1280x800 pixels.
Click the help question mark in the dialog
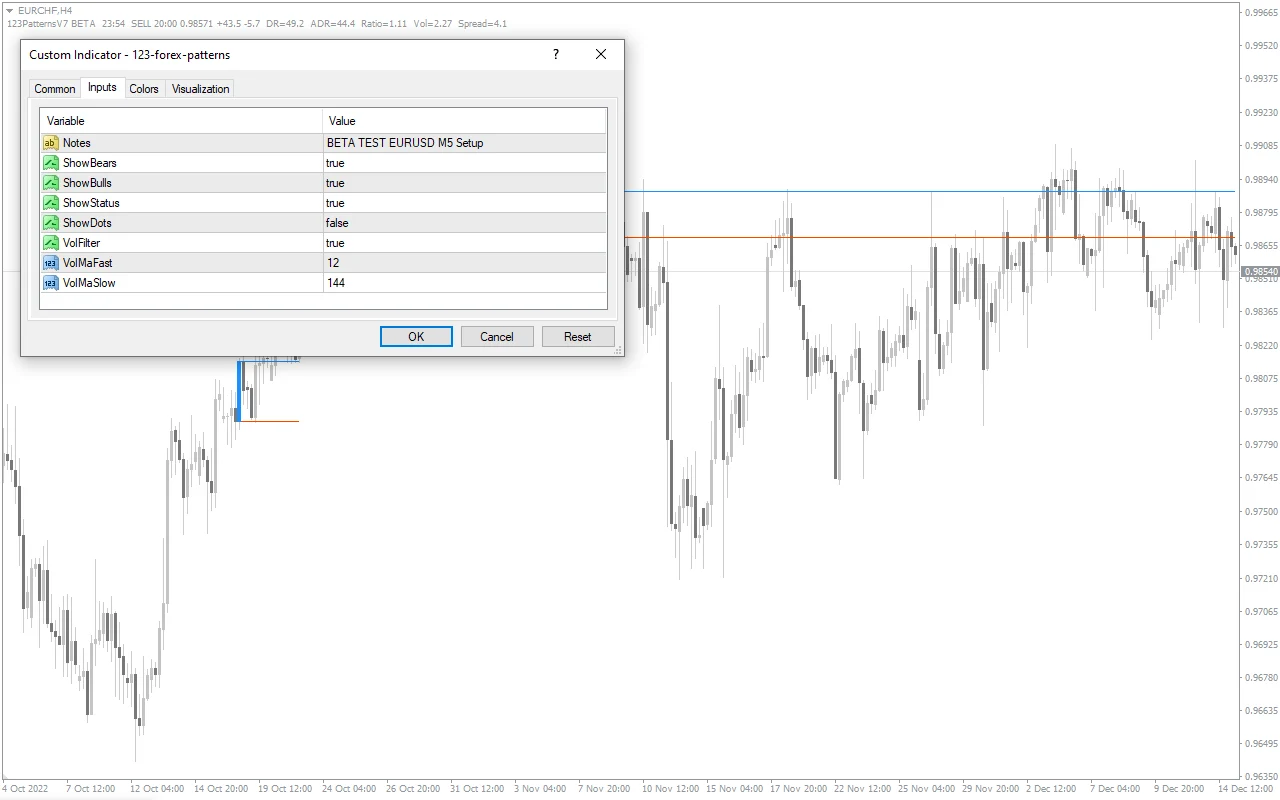point(555,55)
